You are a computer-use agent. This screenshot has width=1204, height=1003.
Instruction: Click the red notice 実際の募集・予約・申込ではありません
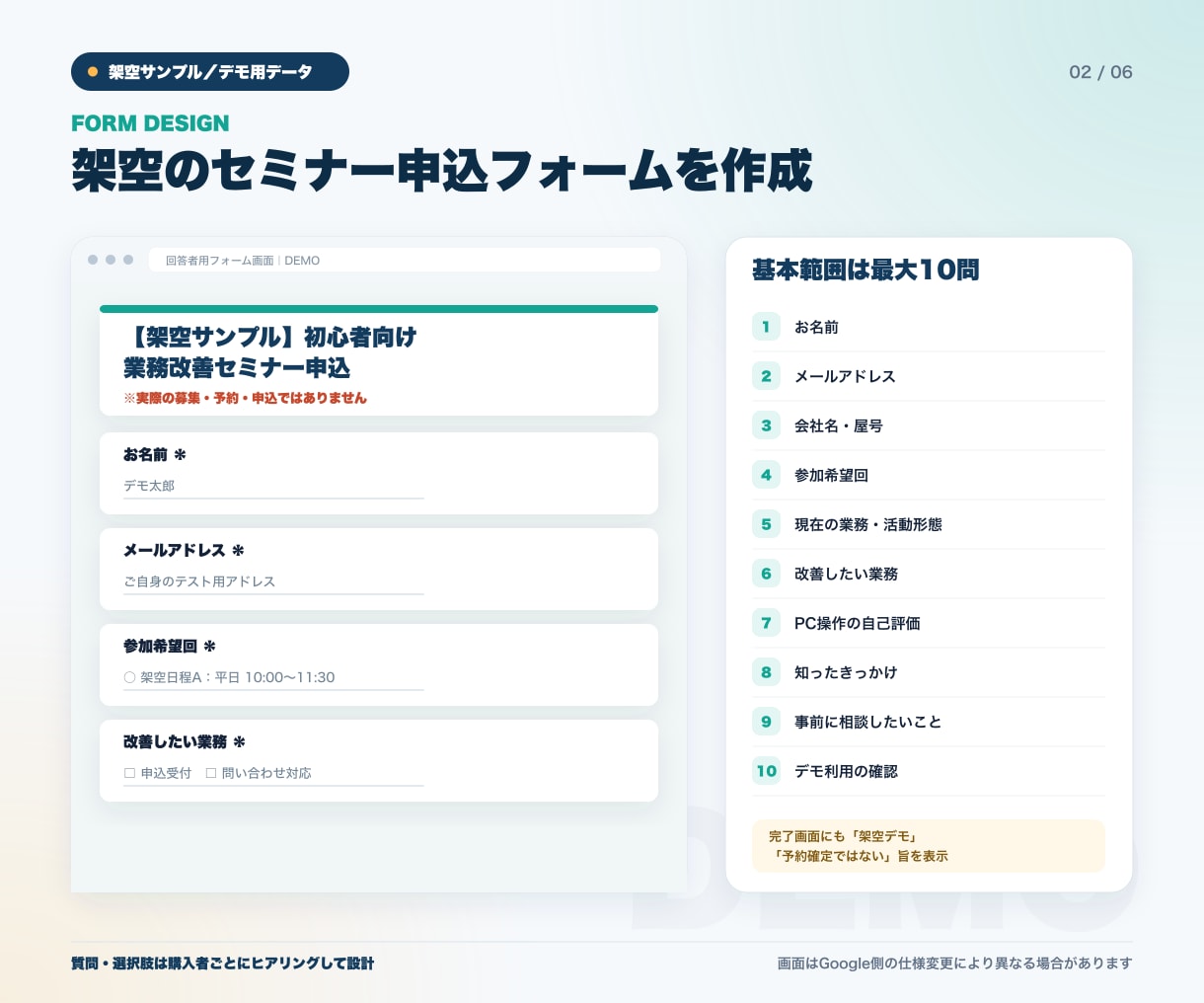(x=245, y=398)
